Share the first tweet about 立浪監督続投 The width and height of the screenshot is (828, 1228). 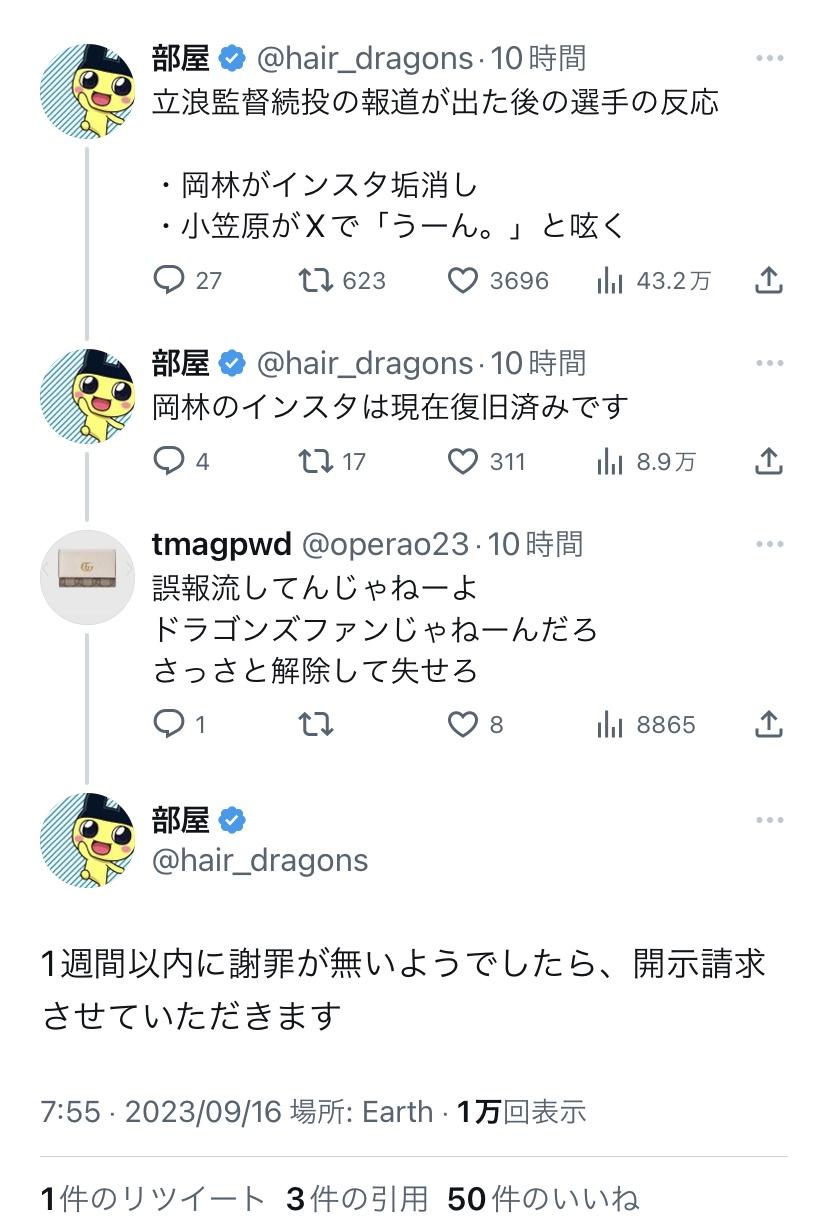(768, 281)
